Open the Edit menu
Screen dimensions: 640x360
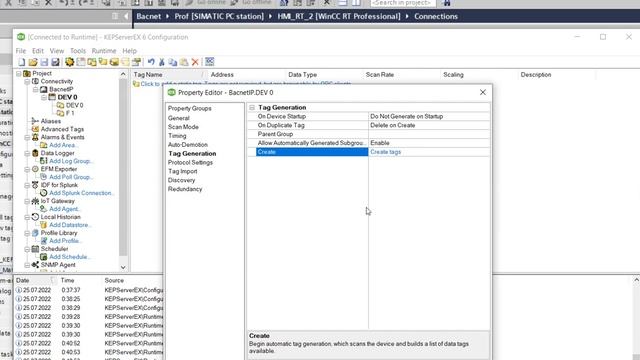(38, 51)
